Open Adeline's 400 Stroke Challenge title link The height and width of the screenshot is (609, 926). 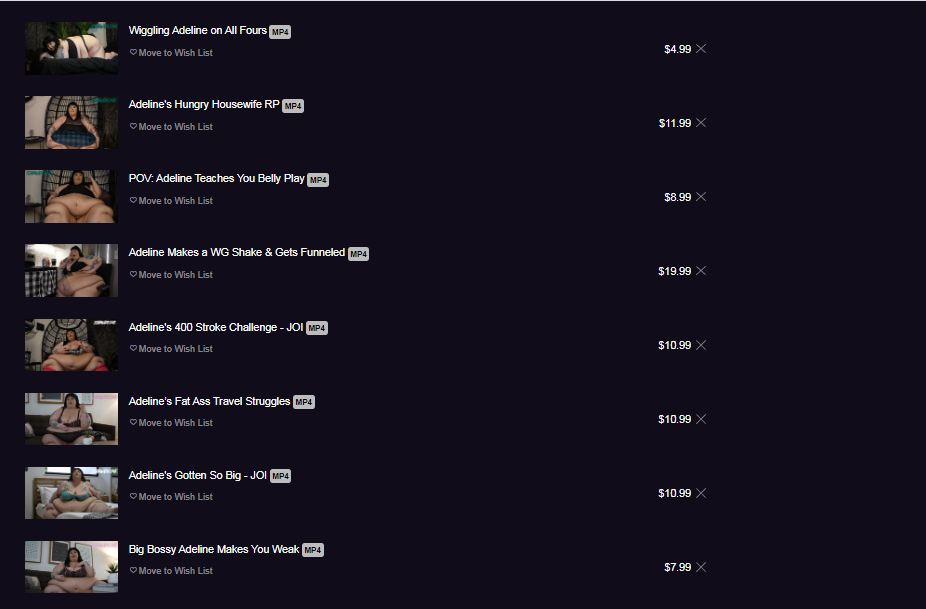pyautogui.click(x=215, y=327)
